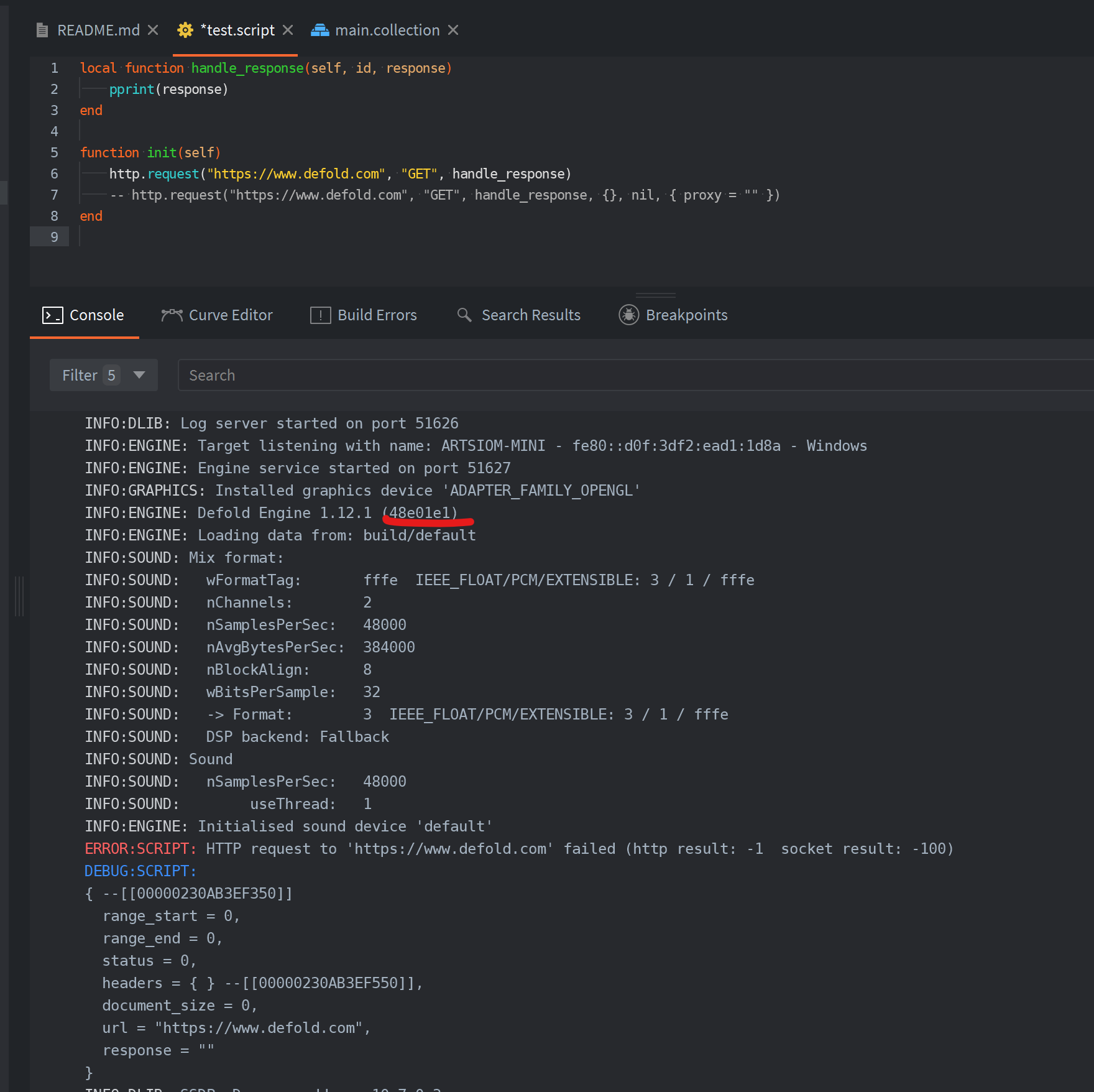Close the test.script tab
This screenshot has height=1092, width=1094.
(x=288, y=30)
